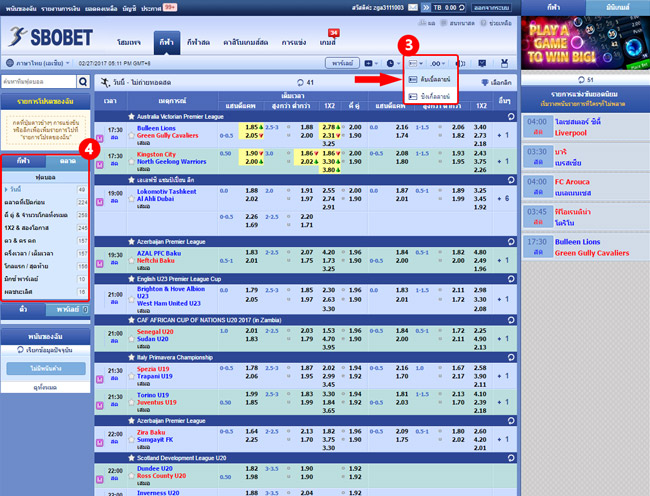Refresh the Italy Primavera Championship header
The width and height of the screenshot is (650, 496).
click(511, 357)
